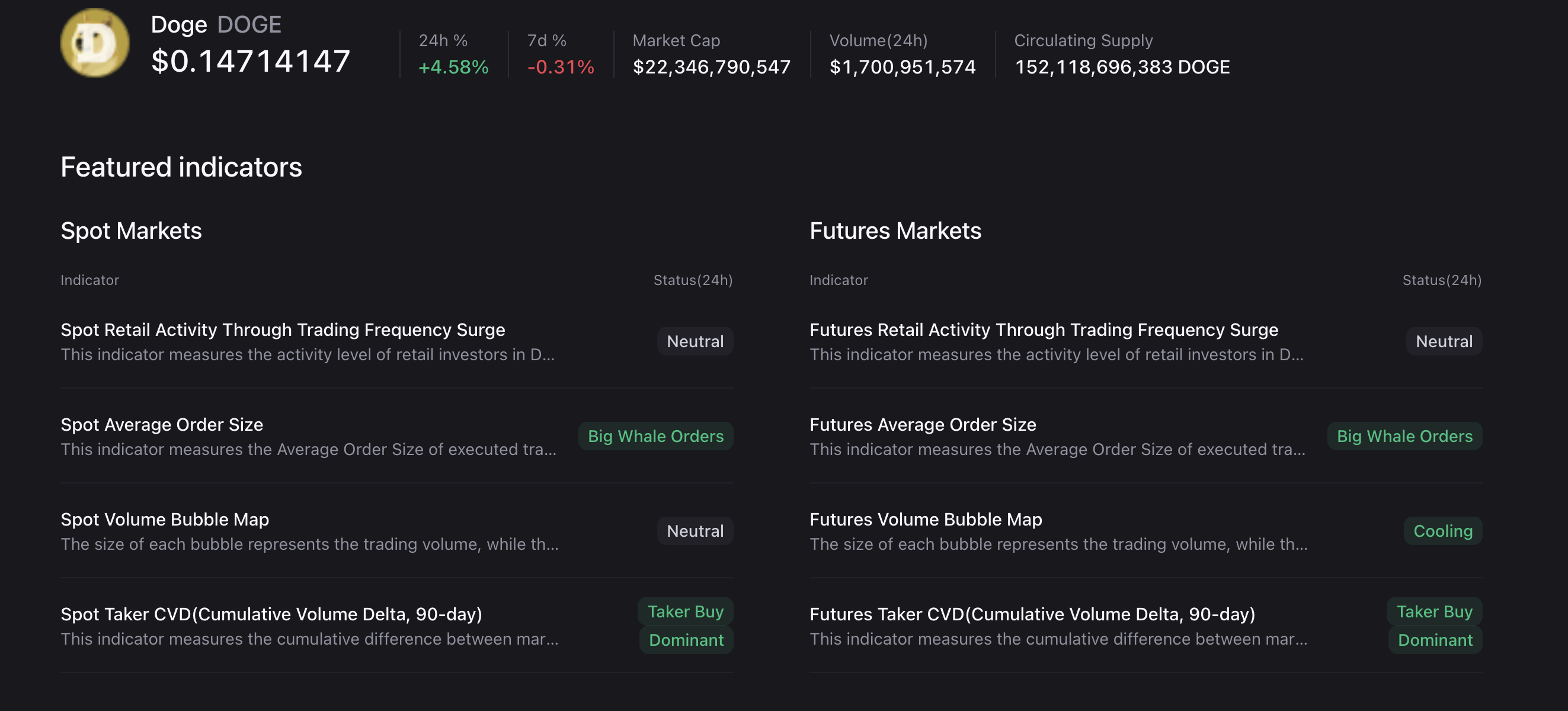The image size is (1568, 711).
Task: Click the Big Whale Orders badge under Spot Markets
Action: pyautogui.click(x=655, y=436)
